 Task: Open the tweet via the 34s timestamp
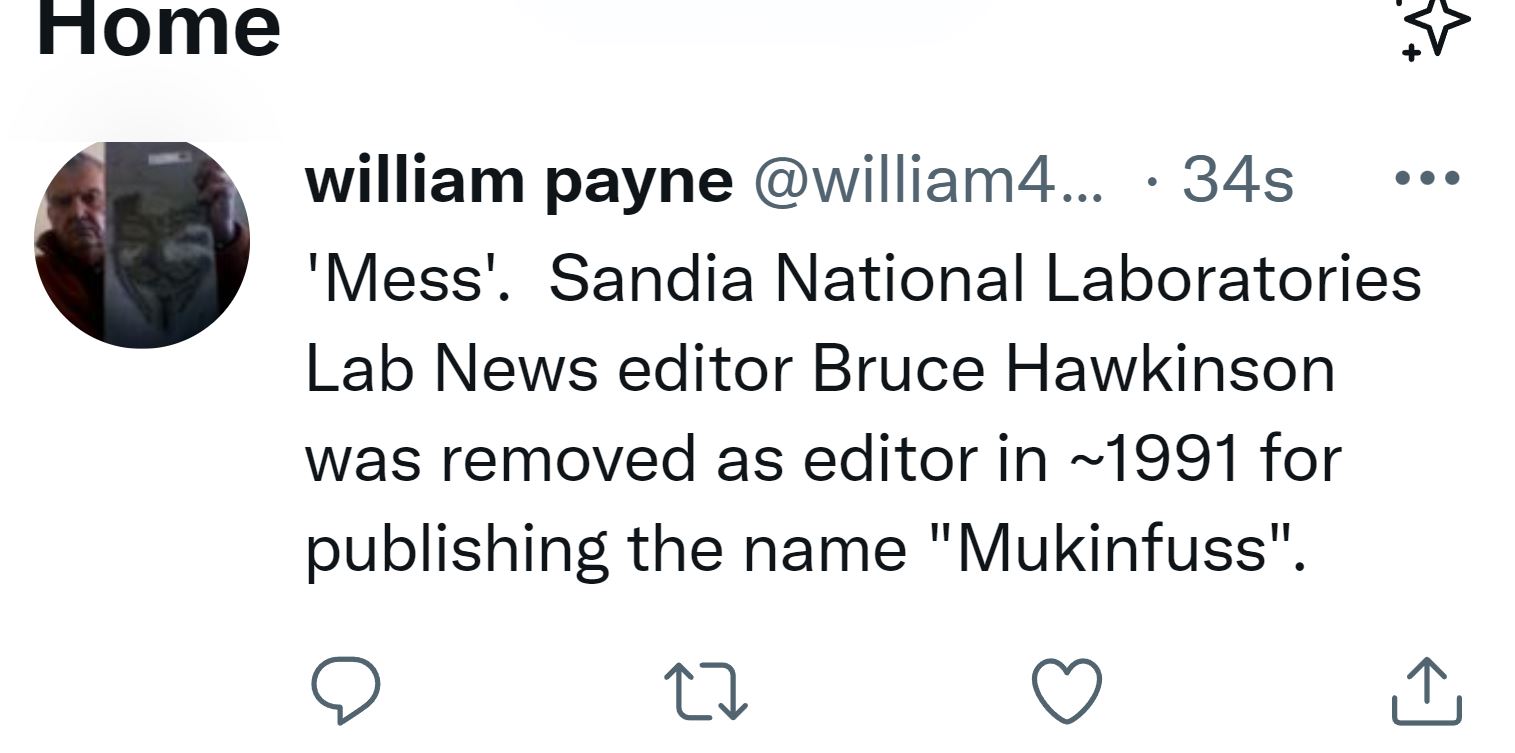[1238, 181]
